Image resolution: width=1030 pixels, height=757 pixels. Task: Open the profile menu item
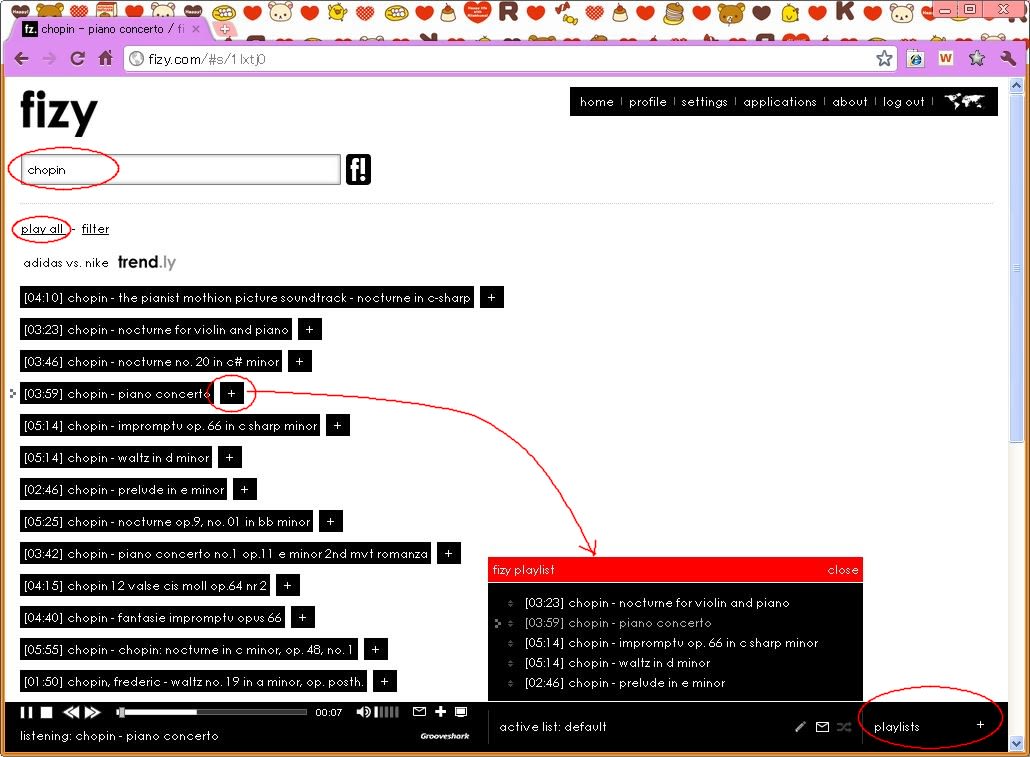pyautogui.click(x=647, y=102)
